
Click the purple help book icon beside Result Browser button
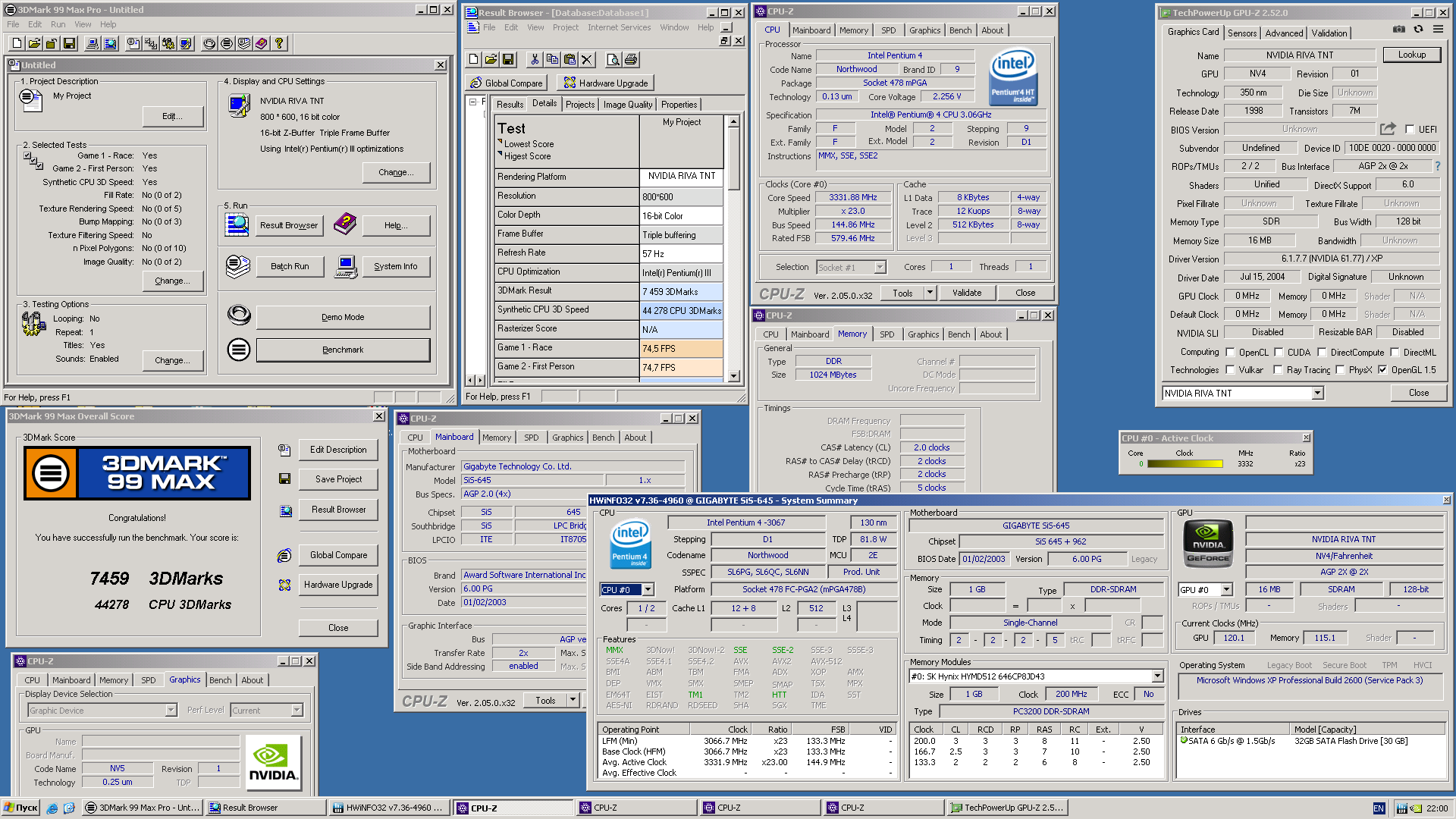[x=345, y=224]
